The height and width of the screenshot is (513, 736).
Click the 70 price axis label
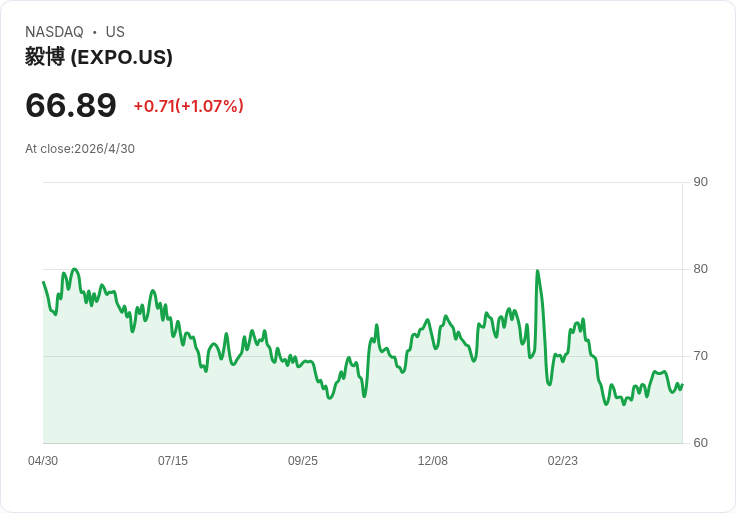point(700,356)
